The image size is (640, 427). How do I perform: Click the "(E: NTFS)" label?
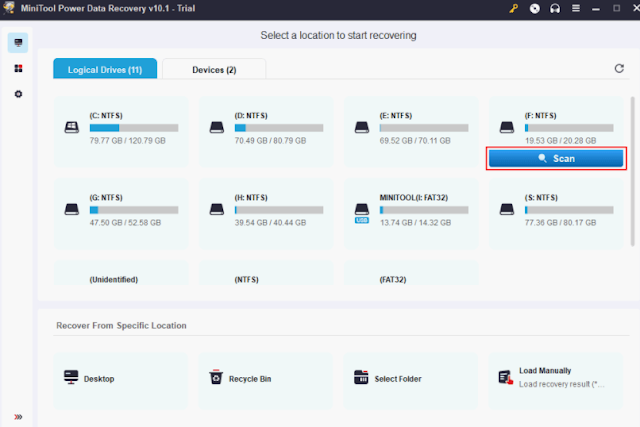point(396,116)
